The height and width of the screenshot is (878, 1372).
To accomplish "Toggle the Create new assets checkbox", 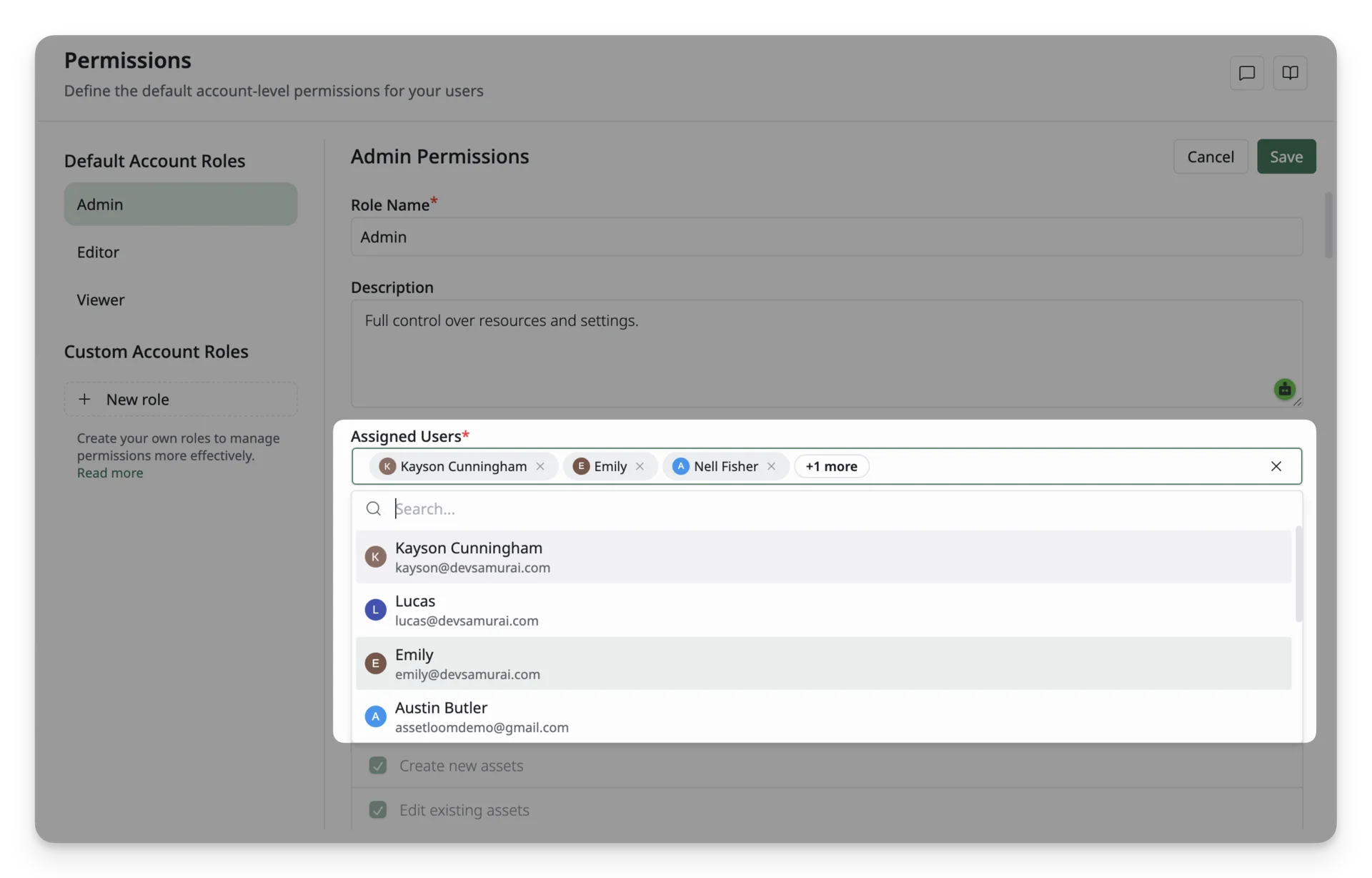I will 378,765.
